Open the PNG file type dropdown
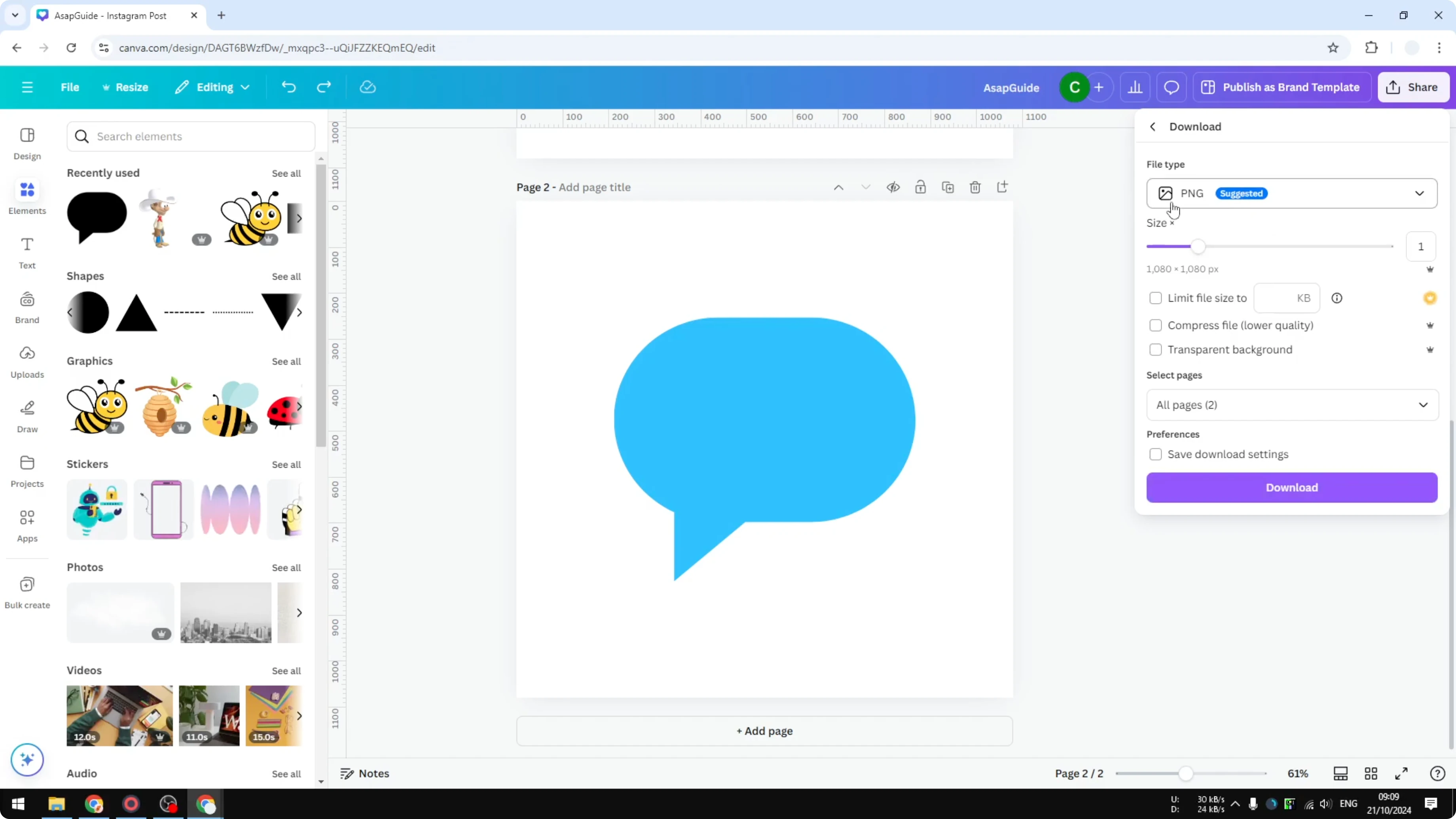 [x=1291, y=193]
